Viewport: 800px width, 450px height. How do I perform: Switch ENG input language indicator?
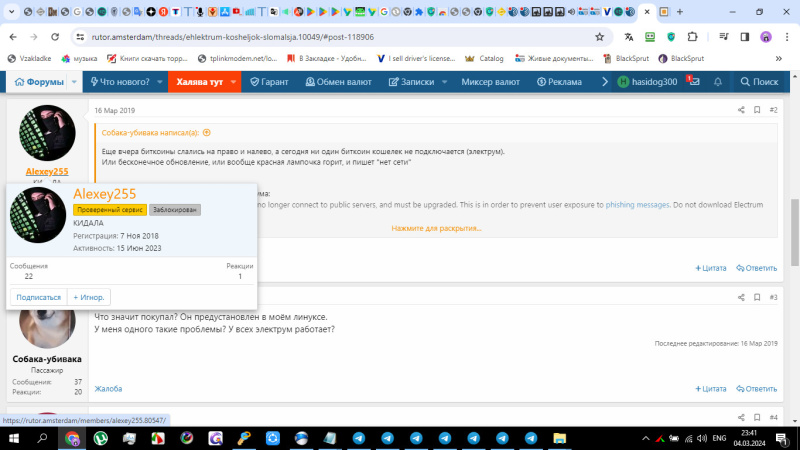tap(719, 438)
